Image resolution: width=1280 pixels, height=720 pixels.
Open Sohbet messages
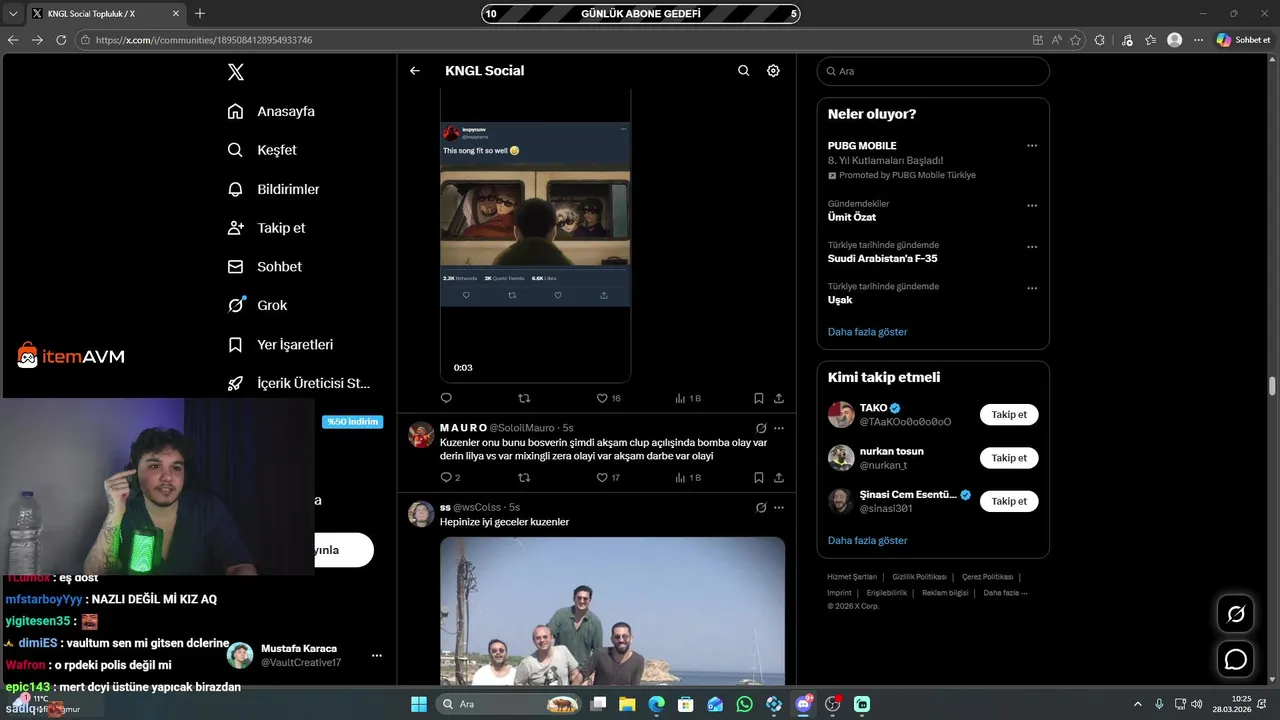click(x=265, y=267)
